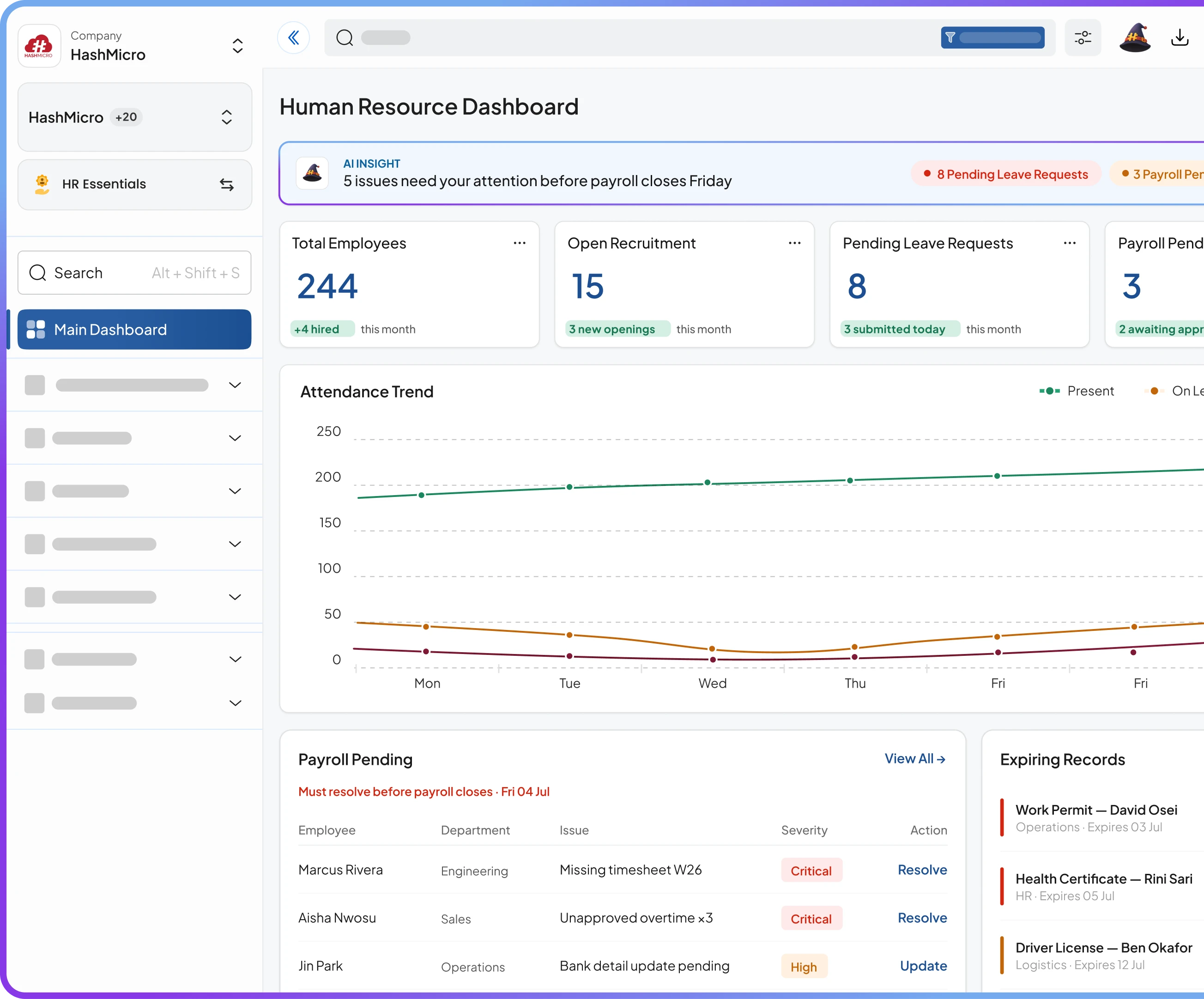Click the maroon data point for Thu
The height and width of the screenshot is (999, 1204).
[854, 657]
